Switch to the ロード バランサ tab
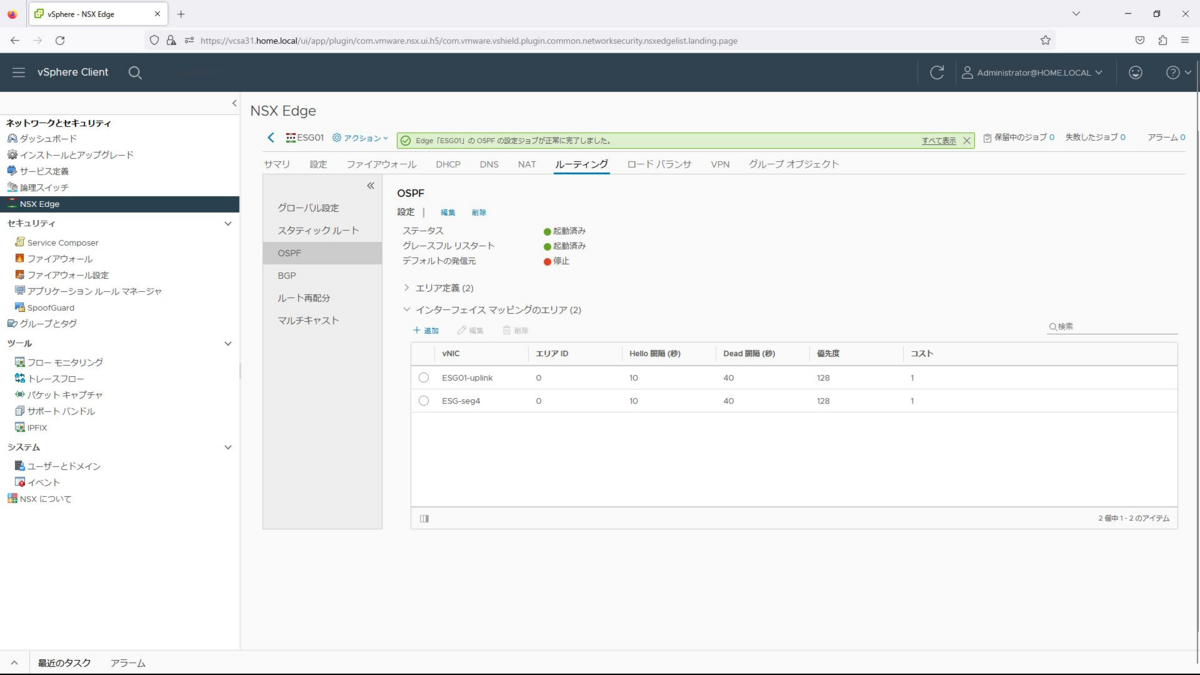The height and width of the screenshot is (675, 1200). 659,164
